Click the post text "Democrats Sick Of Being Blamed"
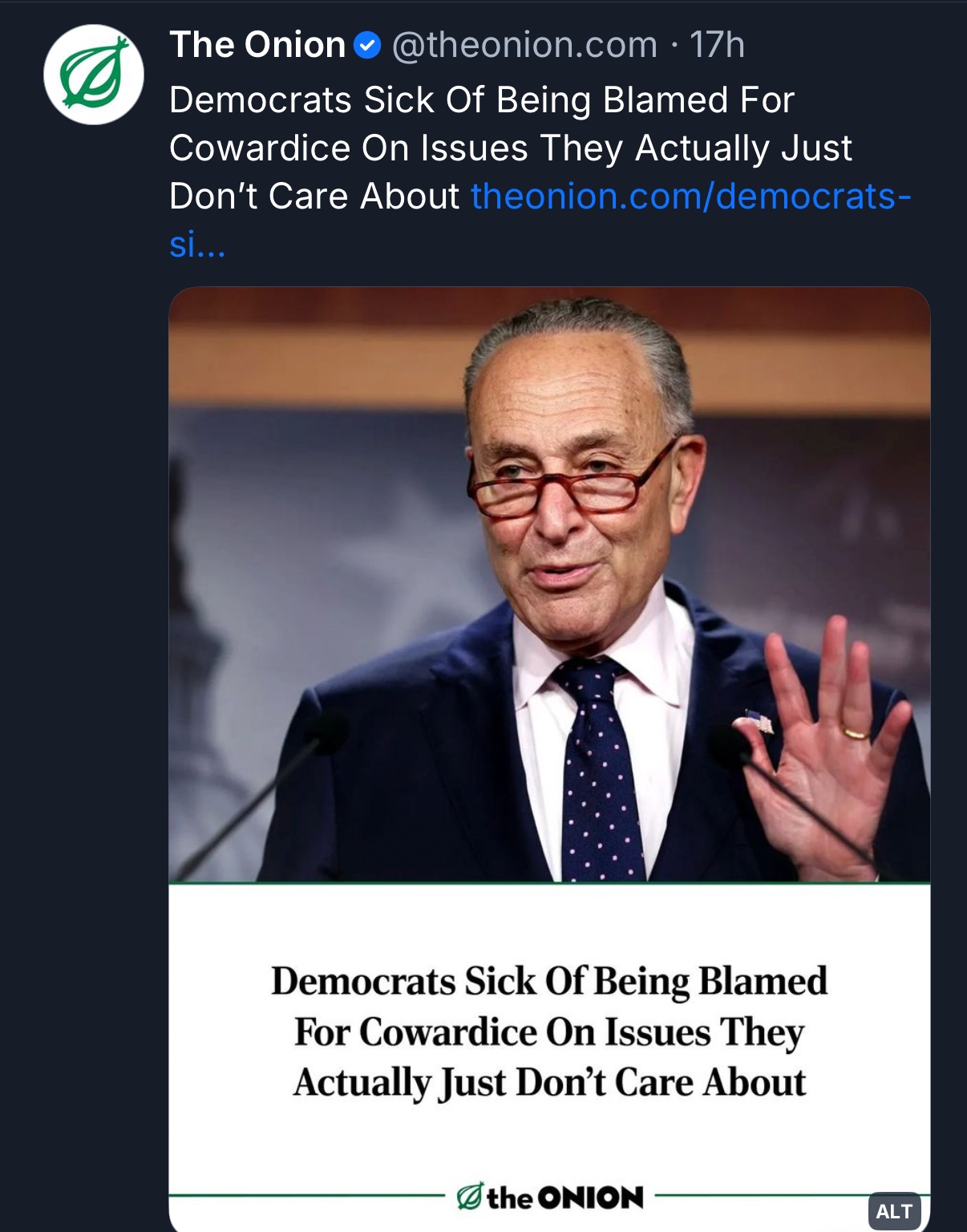967x1232 pixels. point(481,101)
